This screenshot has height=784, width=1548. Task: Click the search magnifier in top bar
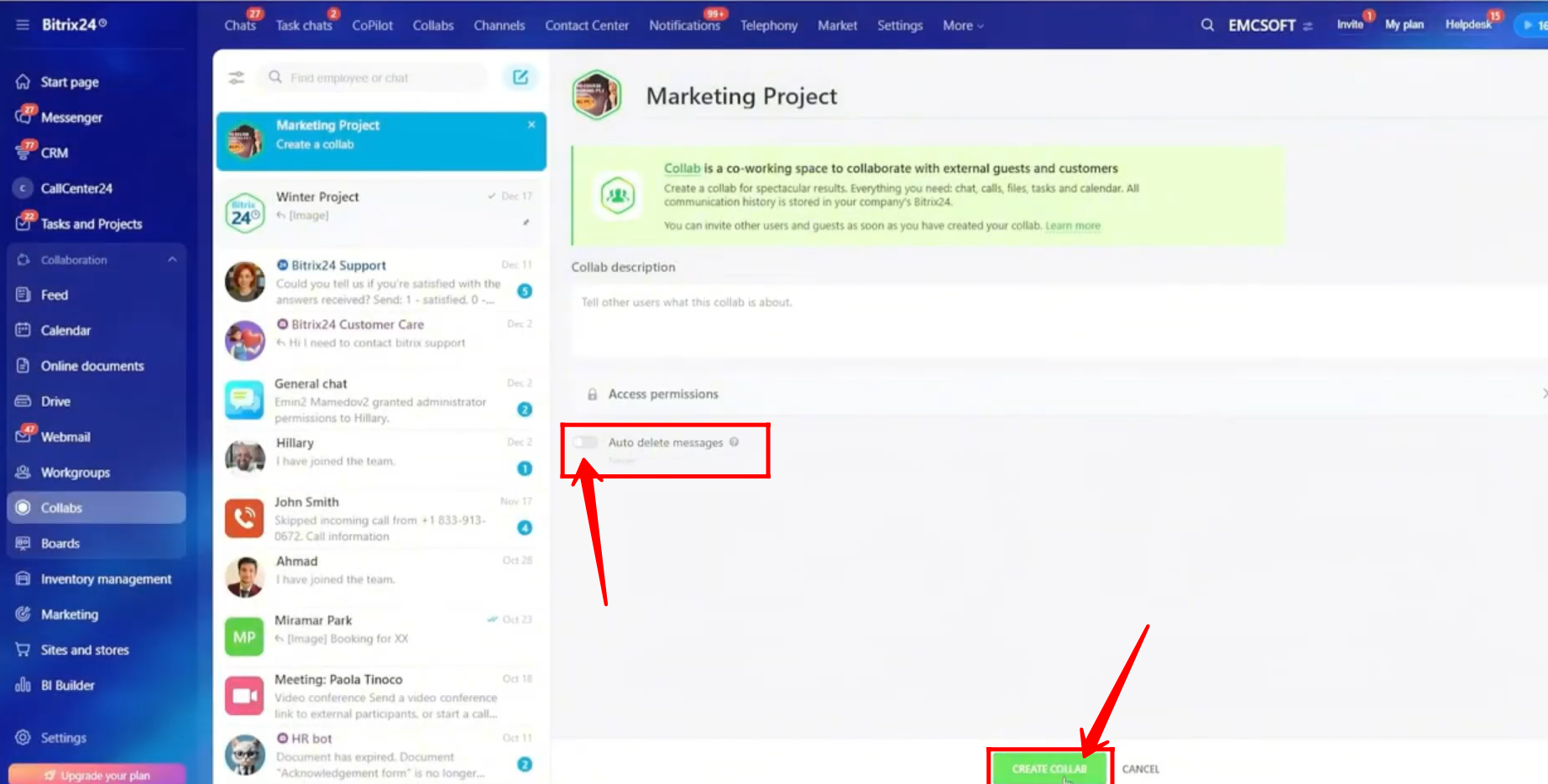(1207, 25)
